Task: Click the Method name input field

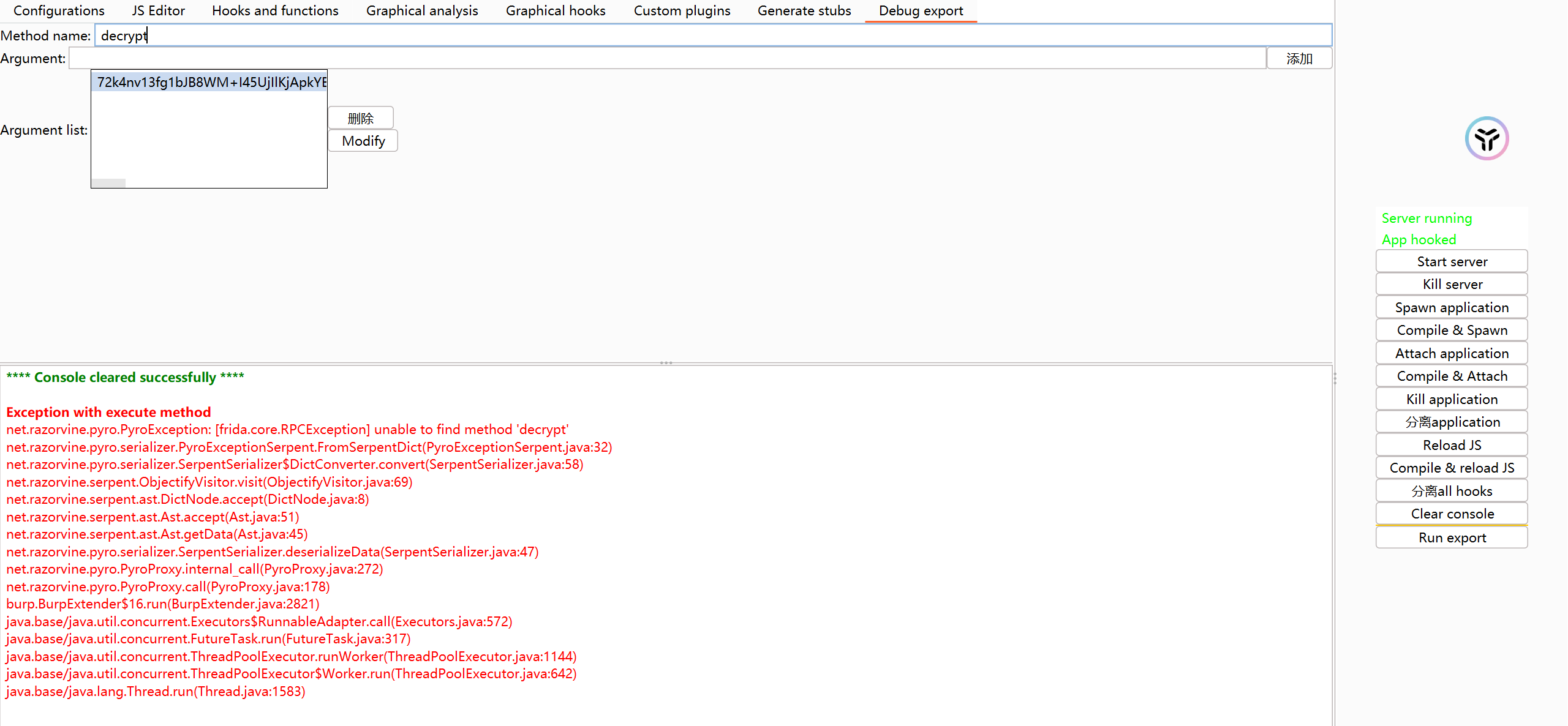Action: [x=713, y=36]
